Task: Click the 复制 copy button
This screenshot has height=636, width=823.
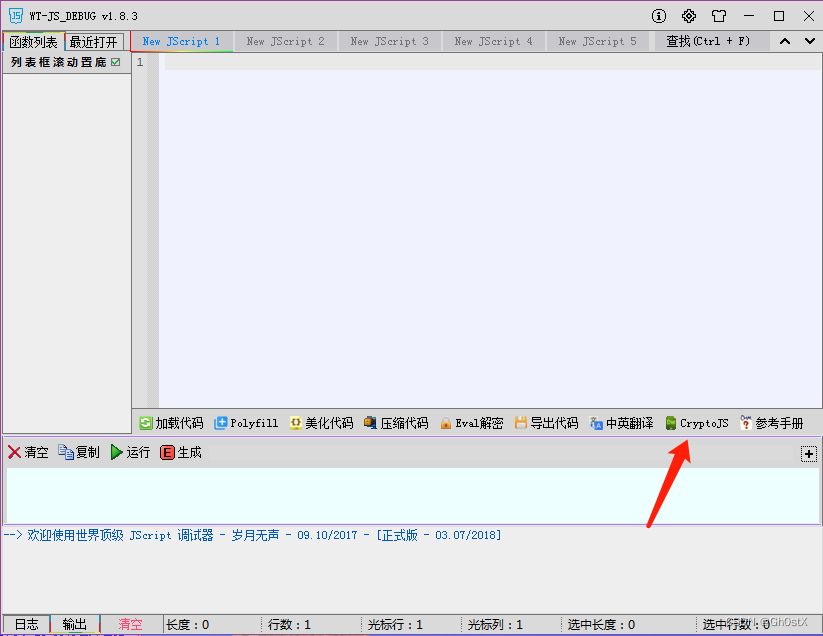Action: [x=79, y=452]
